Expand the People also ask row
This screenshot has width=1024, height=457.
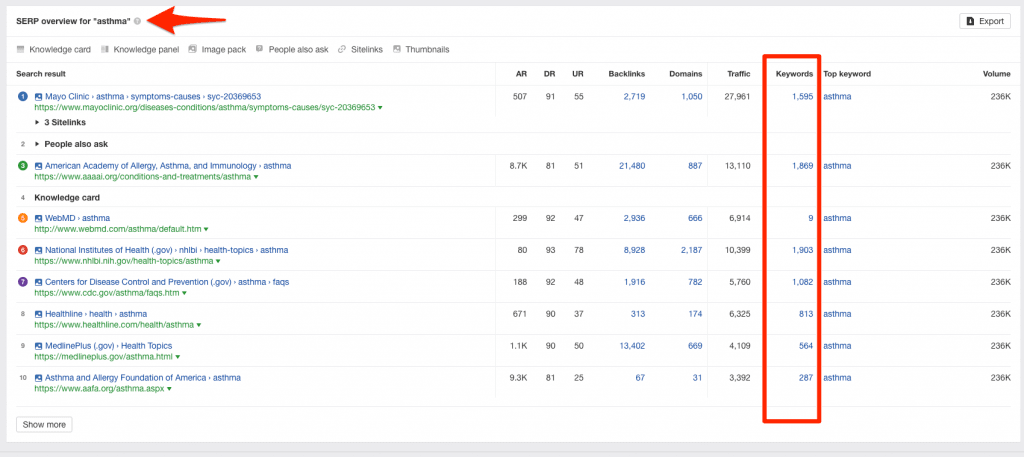(x=71, y=144)
